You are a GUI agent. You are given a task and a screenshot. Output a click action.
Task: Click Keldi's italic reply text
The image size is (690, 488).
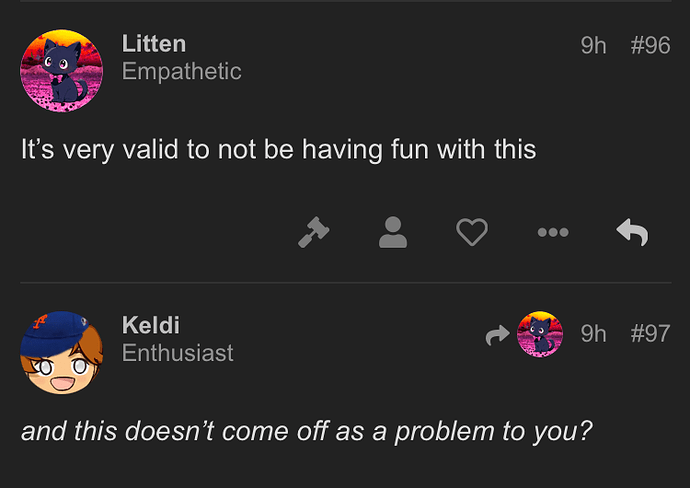click(x=307, y=431)
